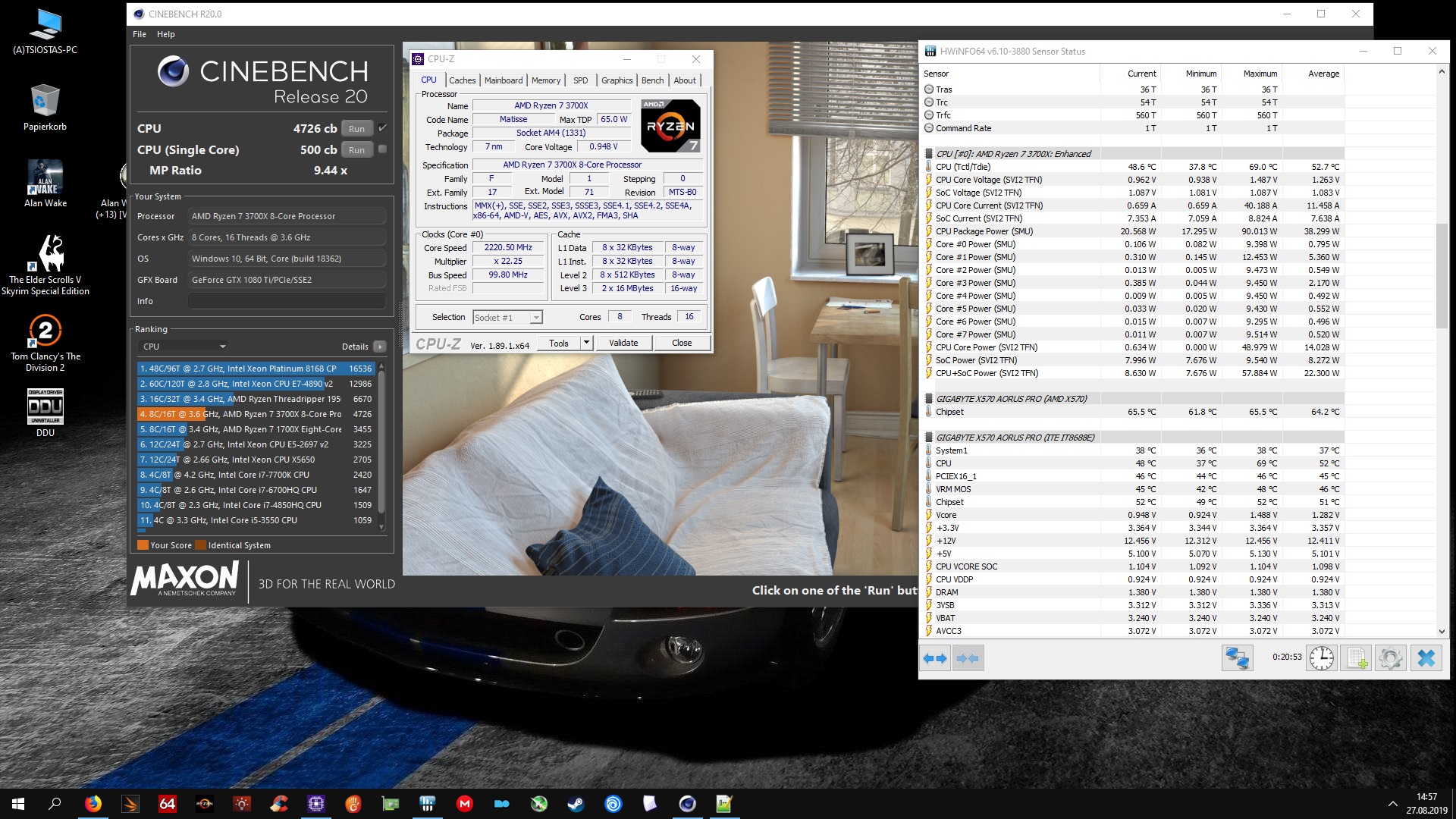Open Cinebench File menu
This screenshot has height=819, width=1456.
point(140,34)
